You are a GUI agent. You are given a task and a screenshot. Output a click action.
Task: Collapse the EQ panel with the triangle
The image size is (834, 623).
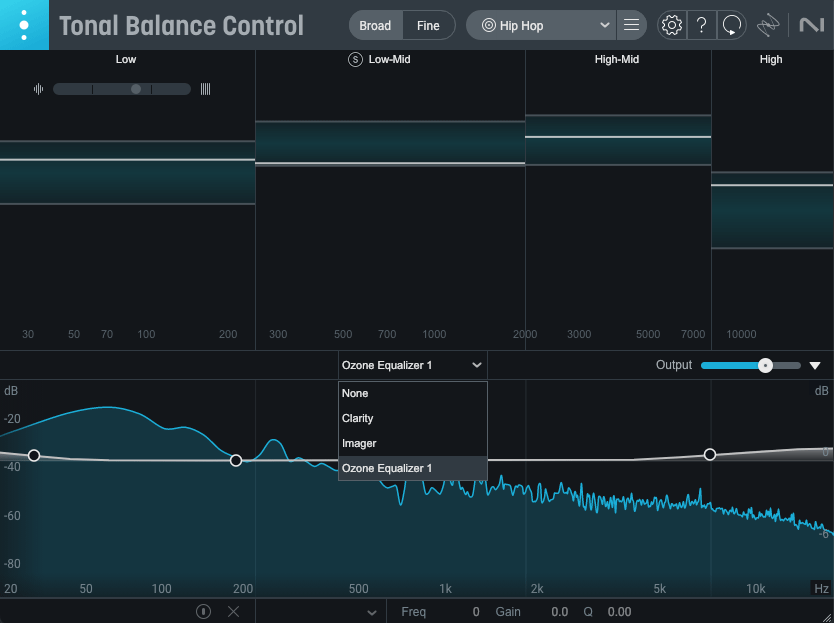point(815,366)
